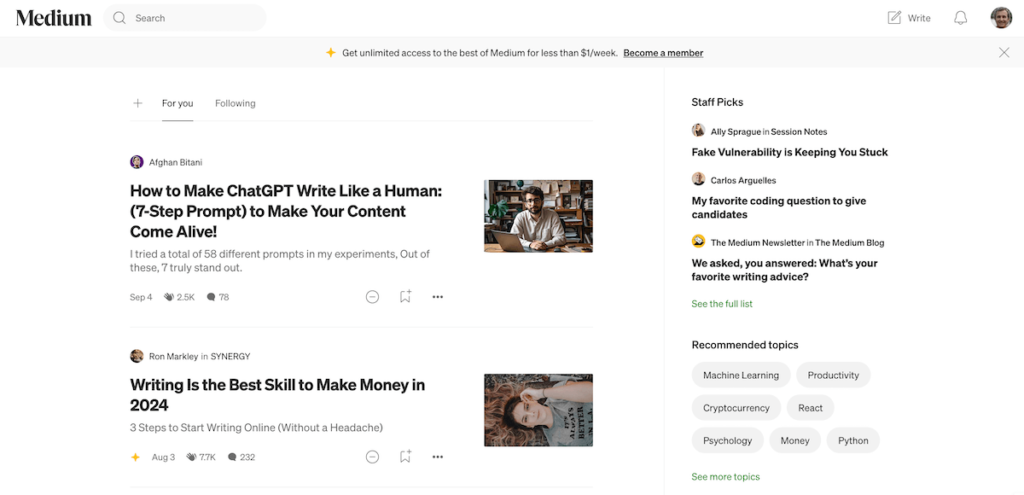Viewport: 1024px width, 495px height.
Task: Bookmark the ChatGPT article
Action: pos(405,297)
